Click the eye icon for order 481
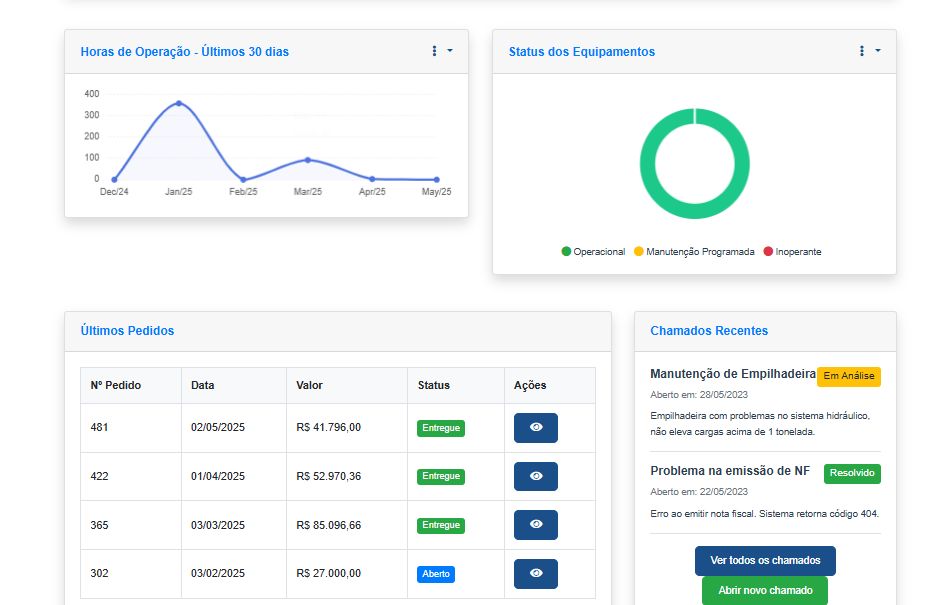The height and width of the screenshot is (605, 942). point(535,427)
